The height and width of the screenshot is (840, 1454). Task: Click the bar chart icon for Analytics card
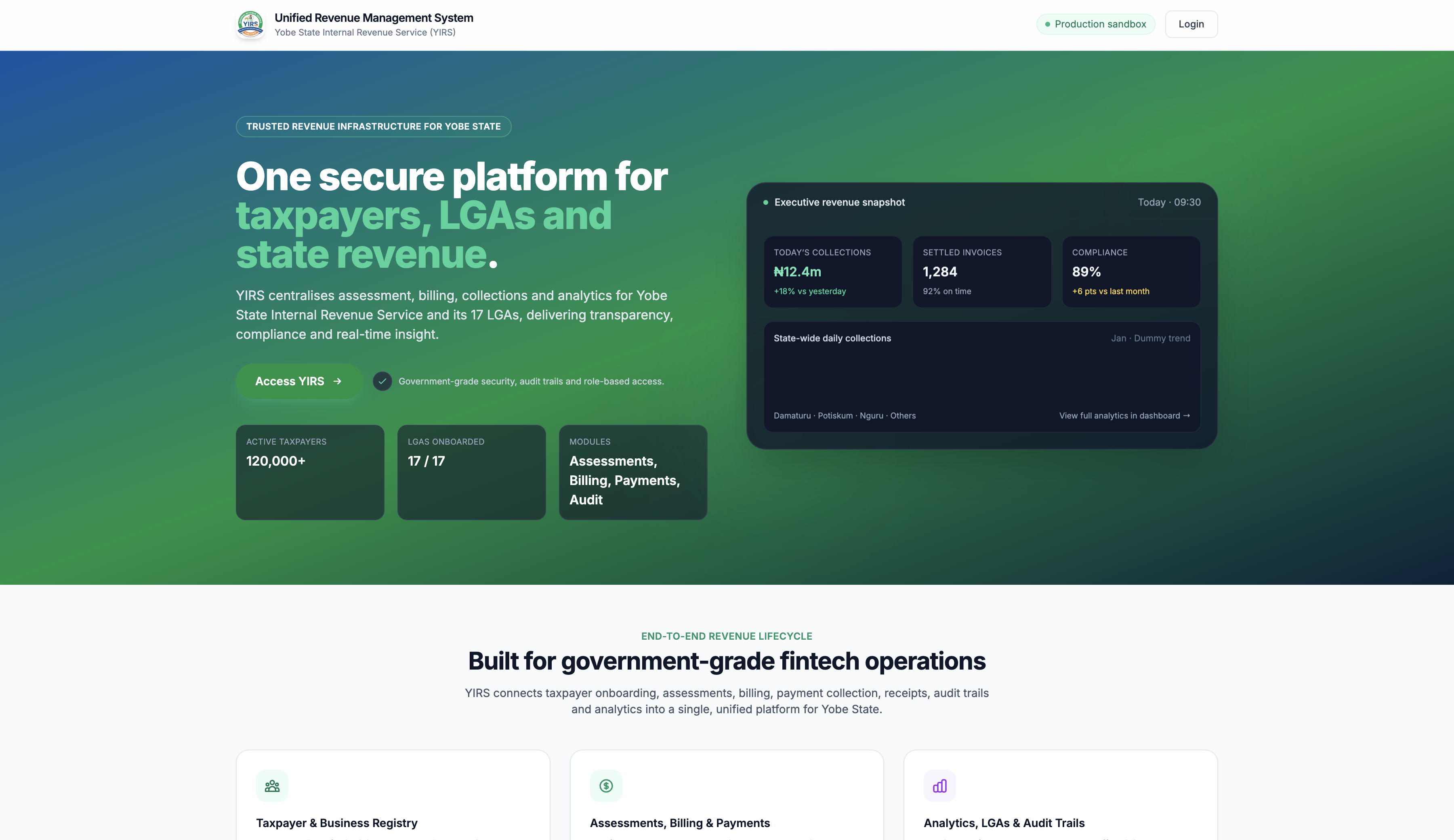939,786
